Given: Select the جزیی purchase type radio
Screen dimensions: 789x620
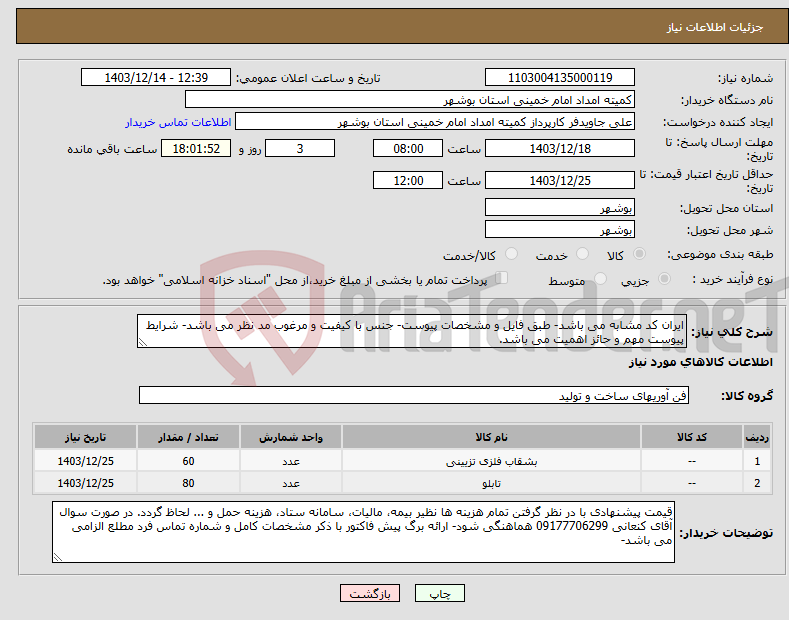Looking at the screenshot, I should 664,279.
